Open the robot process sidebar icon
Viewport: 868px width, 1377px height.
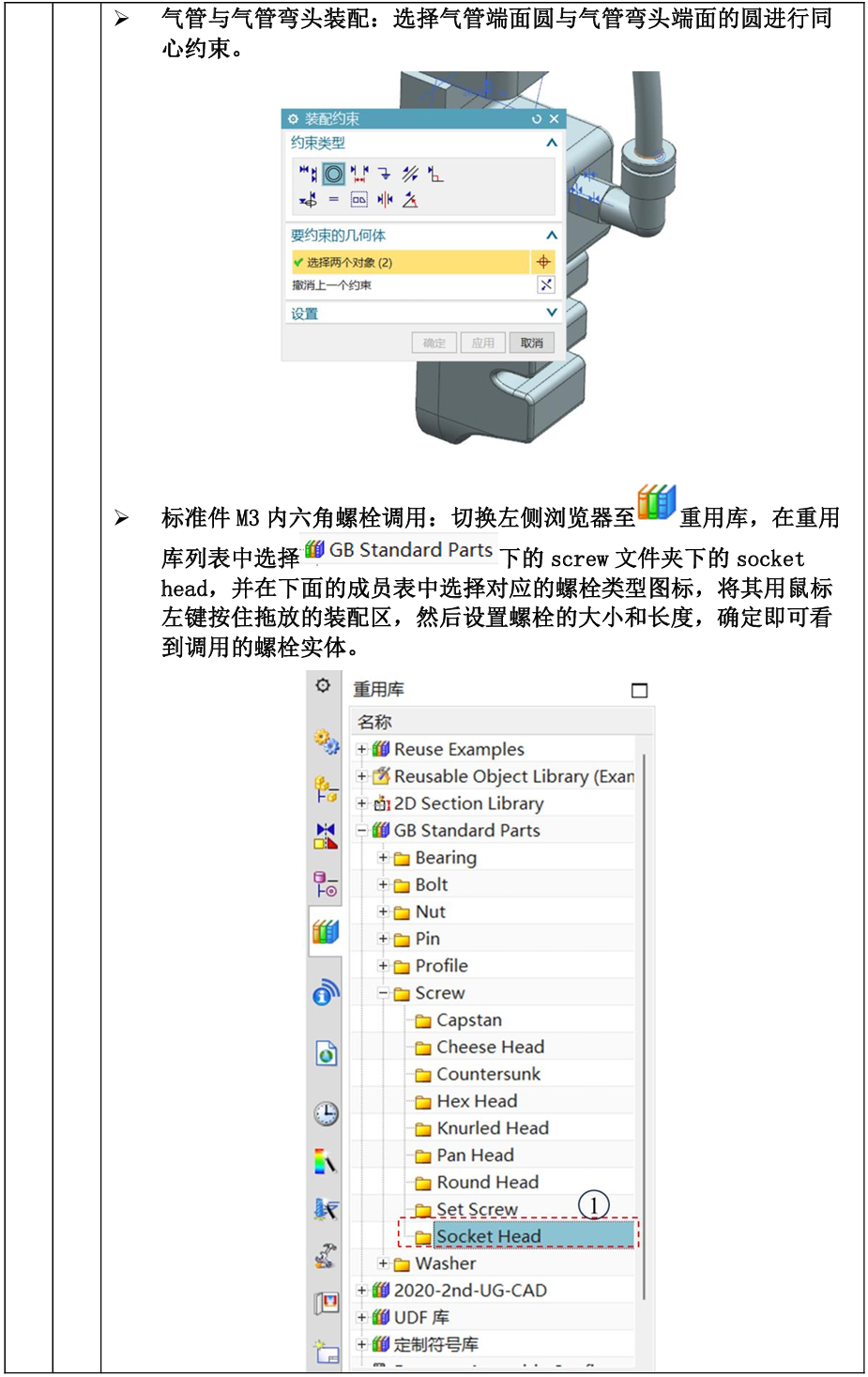point(326,1256)
